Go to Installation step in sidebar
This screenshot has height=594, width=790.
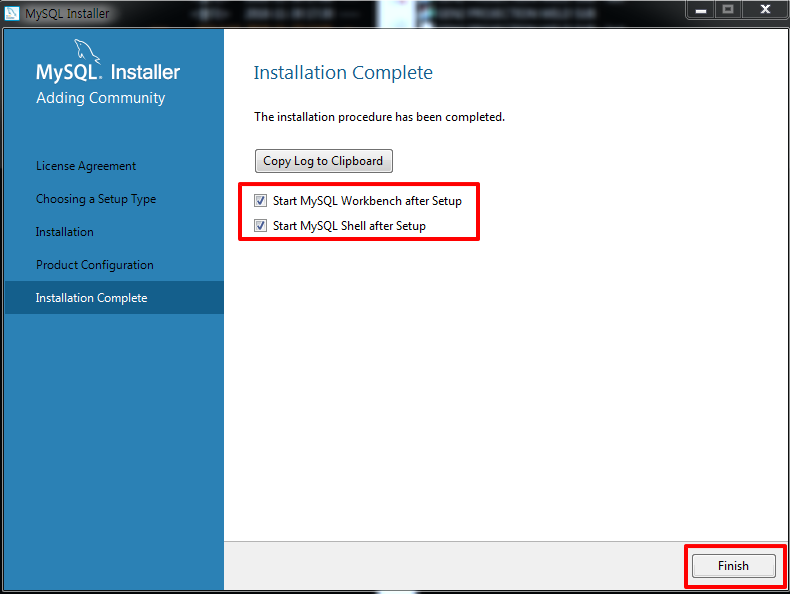pos(64,232)
